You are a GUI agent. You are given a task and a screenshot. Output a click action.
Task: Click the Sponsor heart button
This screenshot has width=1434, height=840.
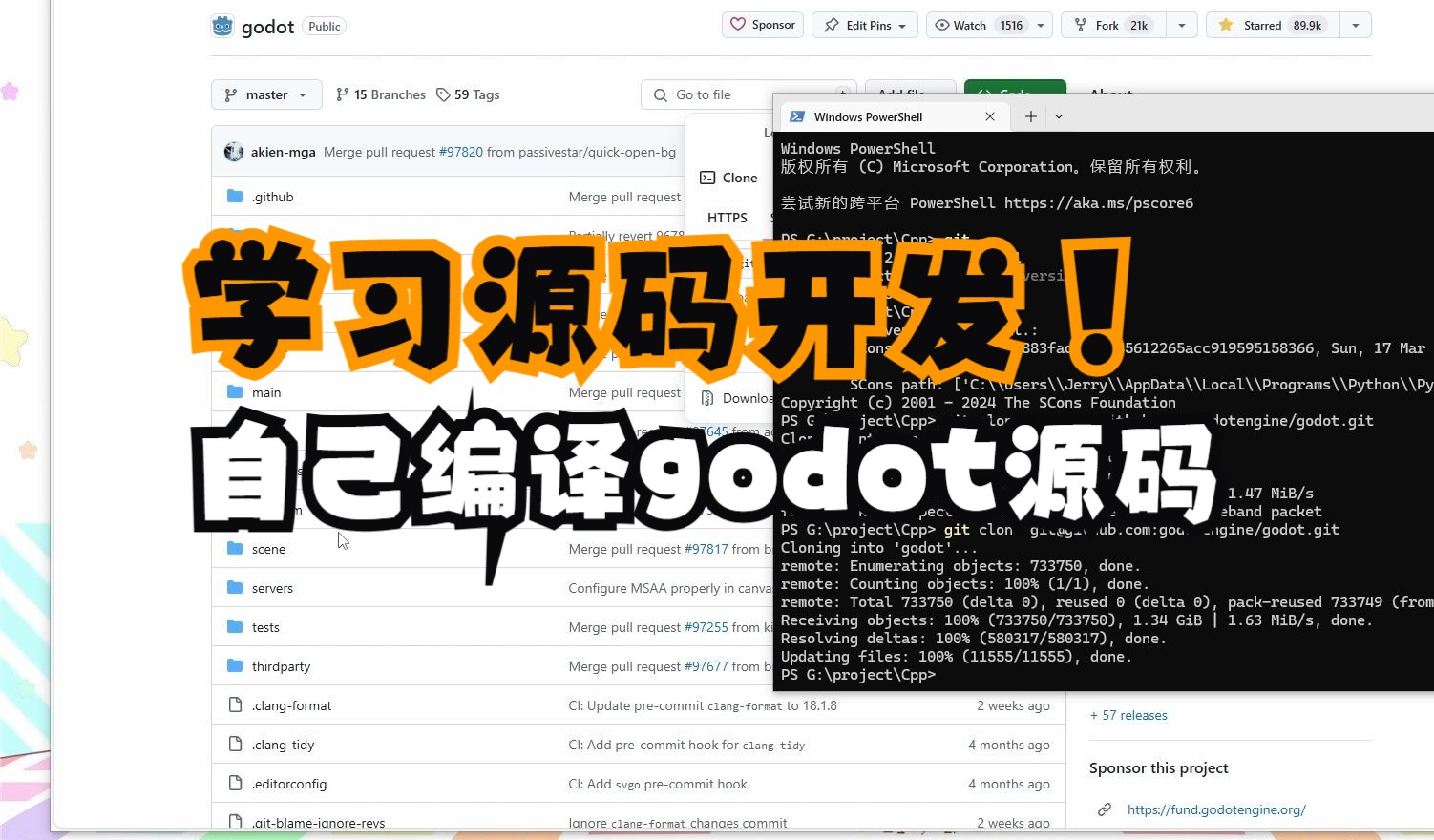(x=763, y=25)
